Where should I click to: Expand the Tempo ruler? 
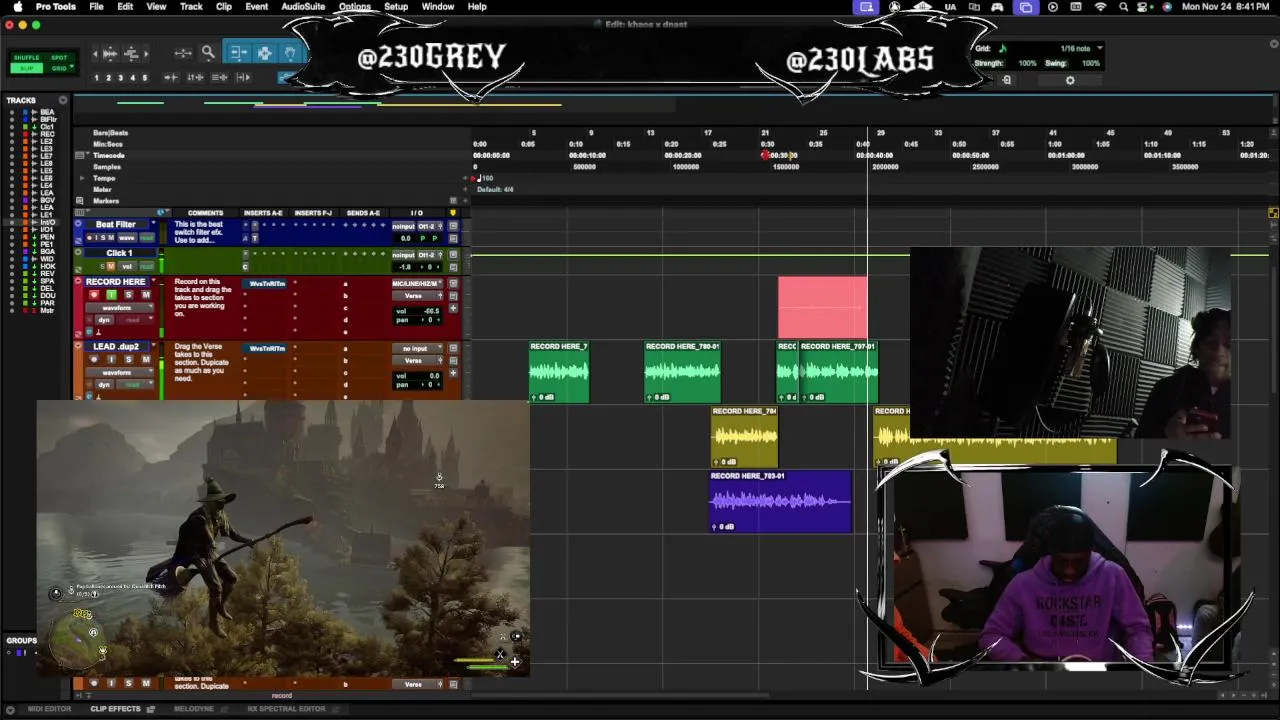coord(82,178)
